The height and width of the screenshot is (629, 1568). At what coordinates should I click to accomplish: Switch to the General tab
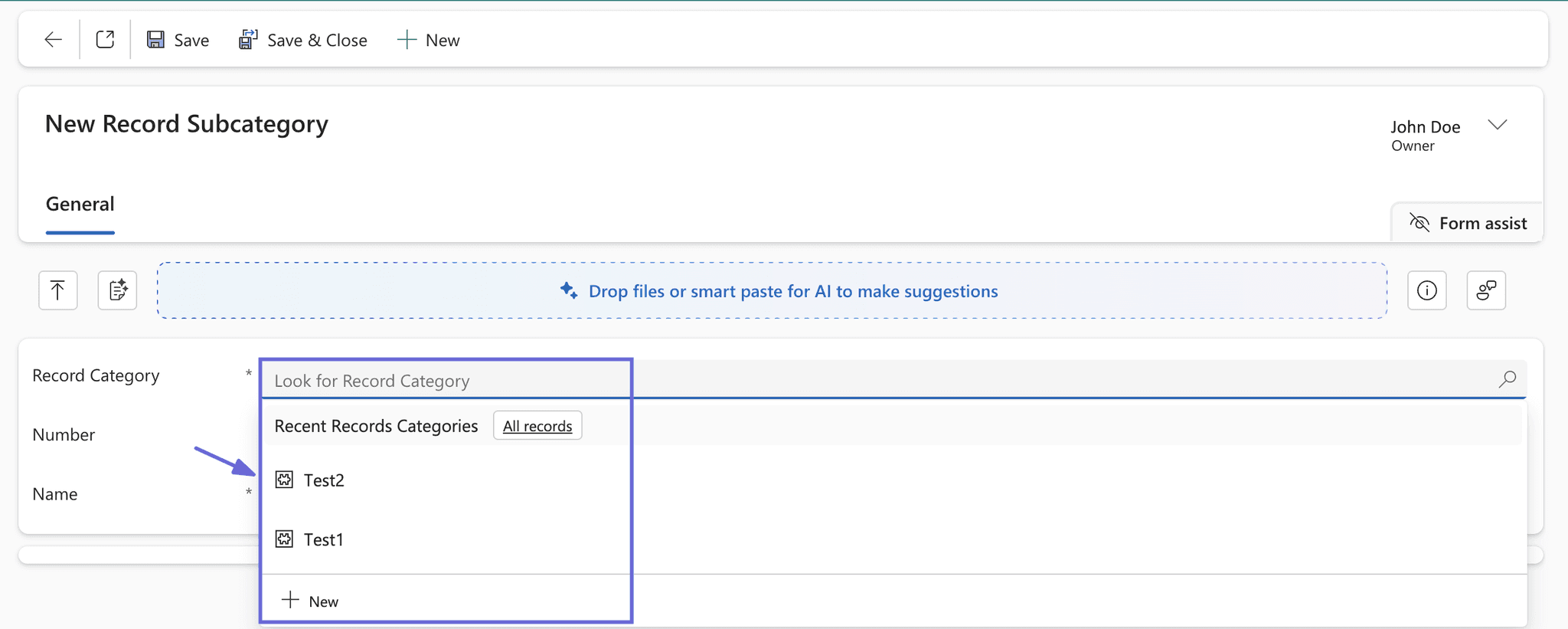(80, 204)
